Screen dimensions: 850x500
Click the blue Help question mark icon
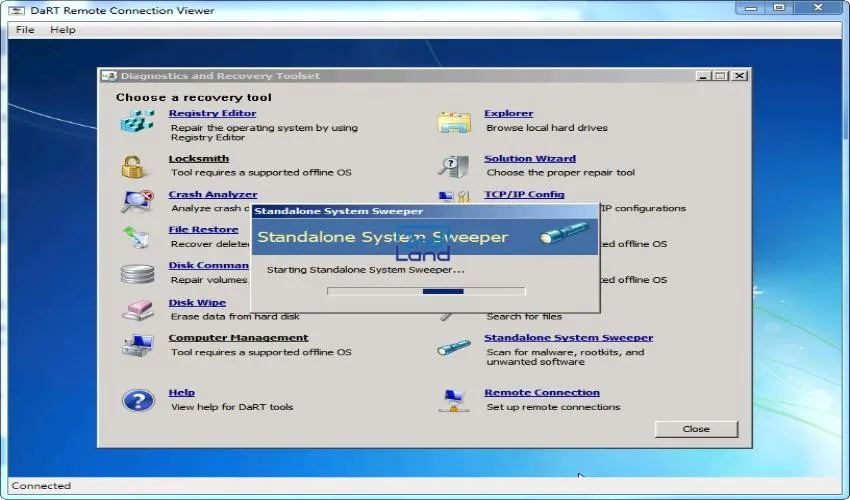coord(138,401)
